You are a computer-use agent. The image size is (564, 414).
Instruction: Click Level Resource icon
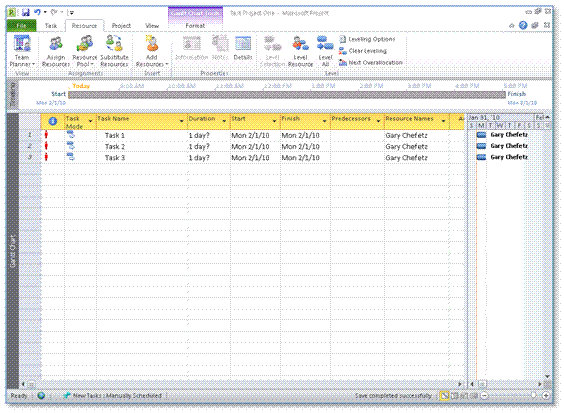pyautogui.click(x=300, y=50)
